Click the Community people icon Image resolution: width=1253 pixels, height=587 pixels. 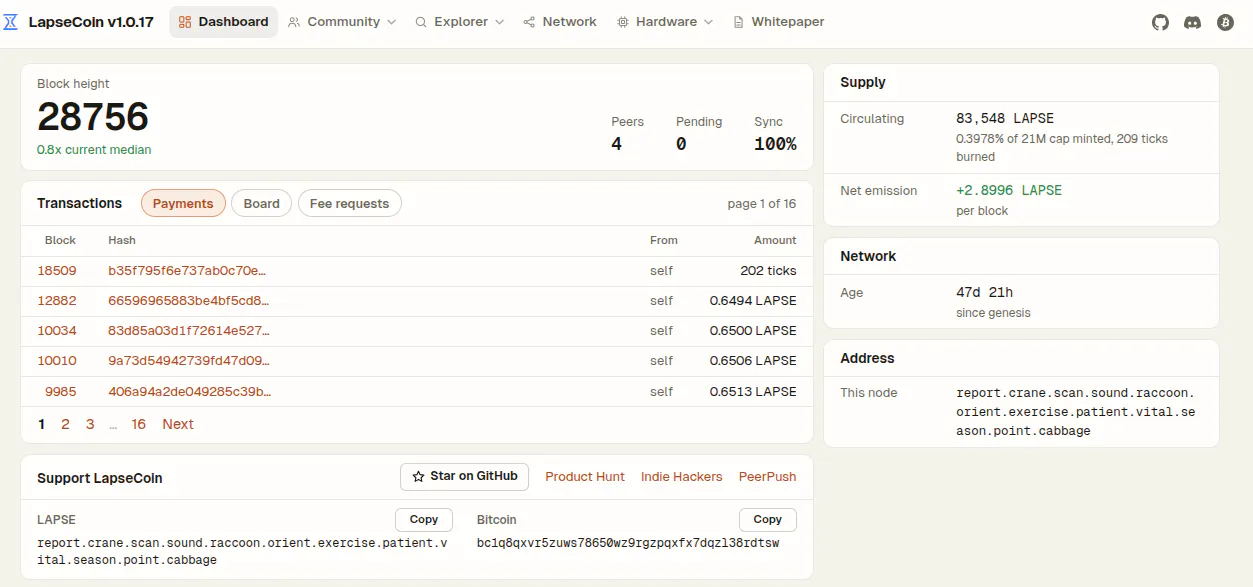294,22
